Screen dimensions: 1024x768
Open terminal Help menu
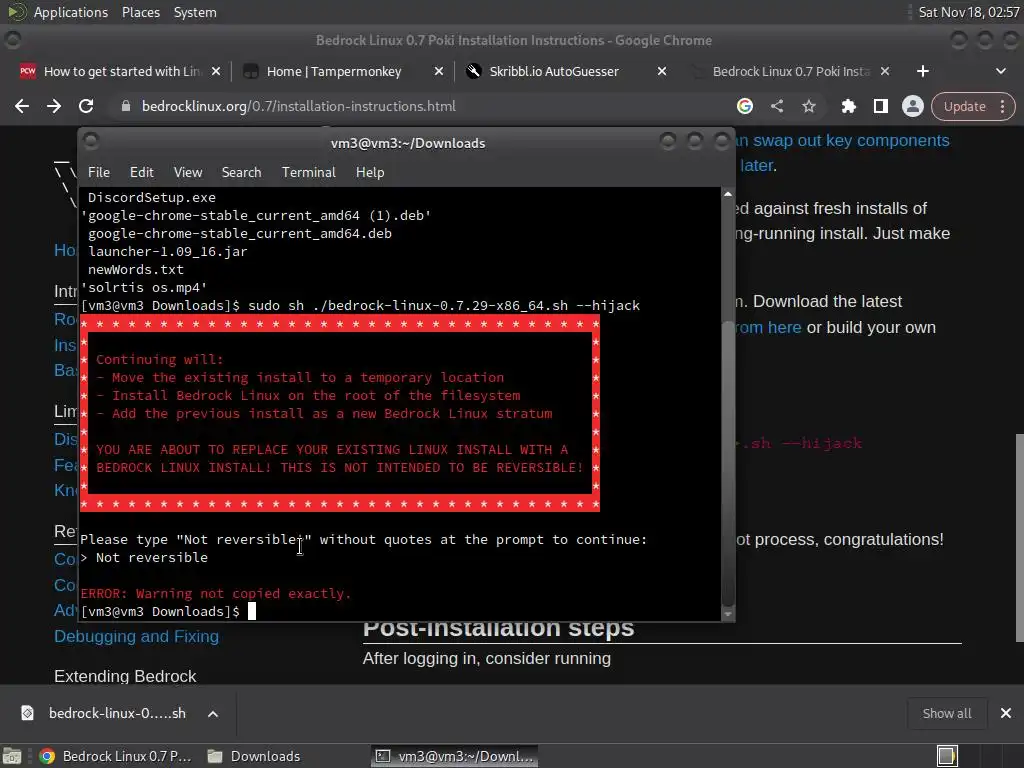pos(370,172)
